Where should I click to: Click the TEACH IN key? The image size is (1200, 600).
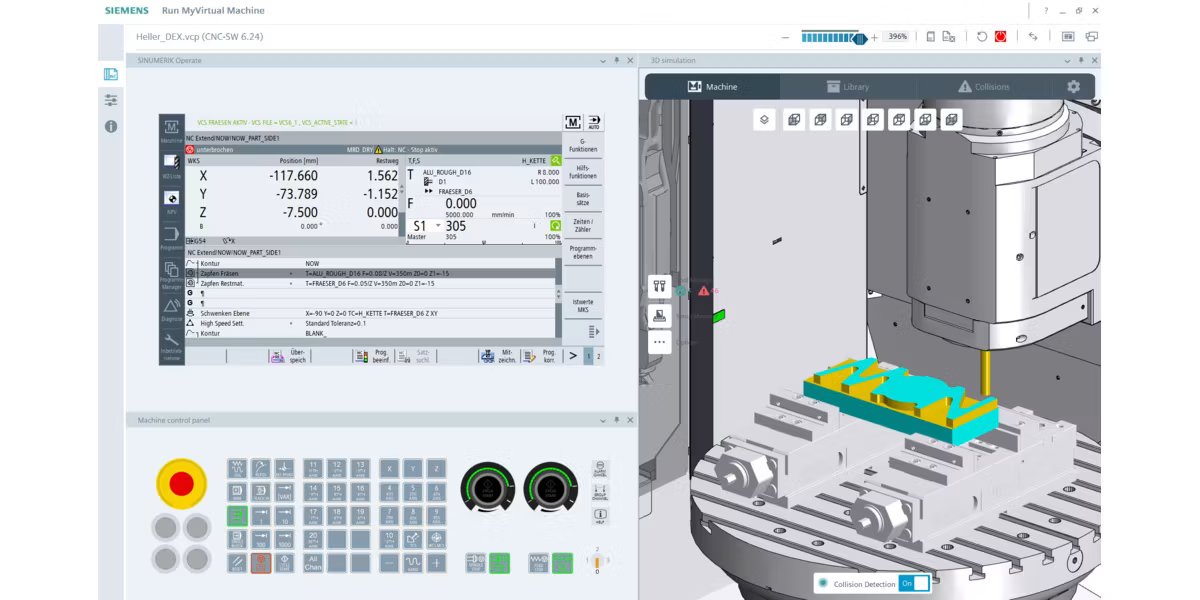[x=261, y=492]
